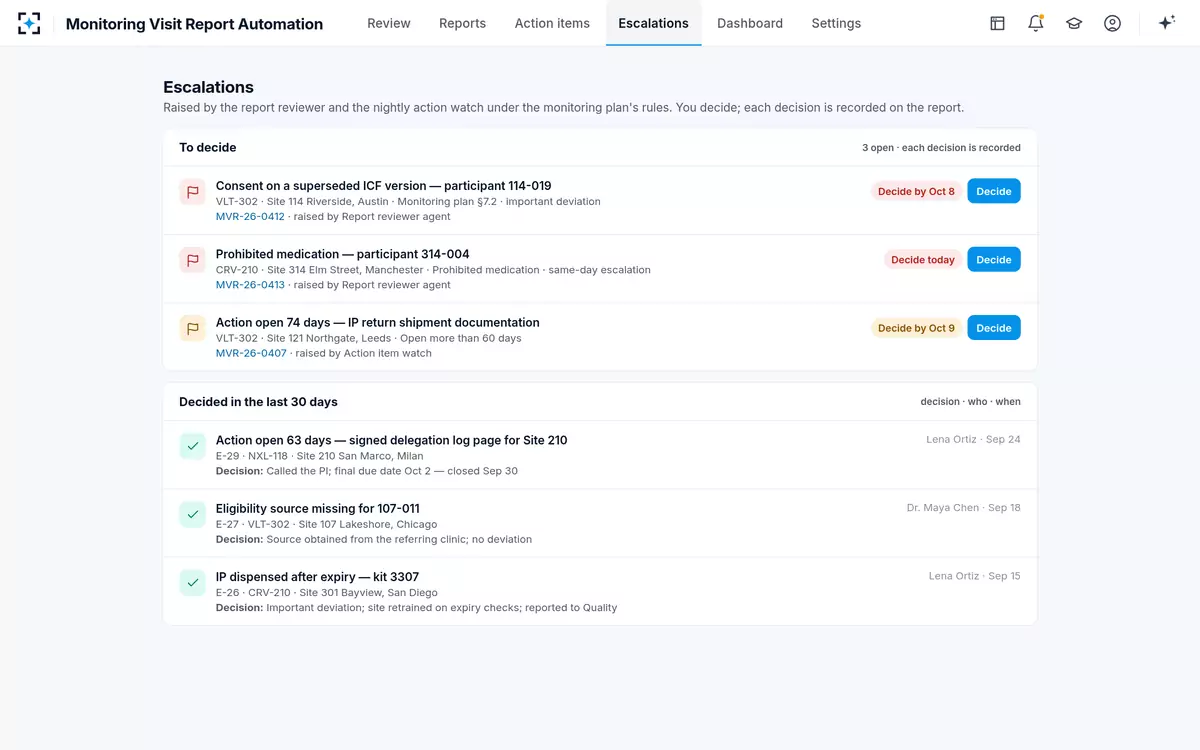Go to the Dashboard tab
This screenshot has width=1200, height=750.
point(750,23)
